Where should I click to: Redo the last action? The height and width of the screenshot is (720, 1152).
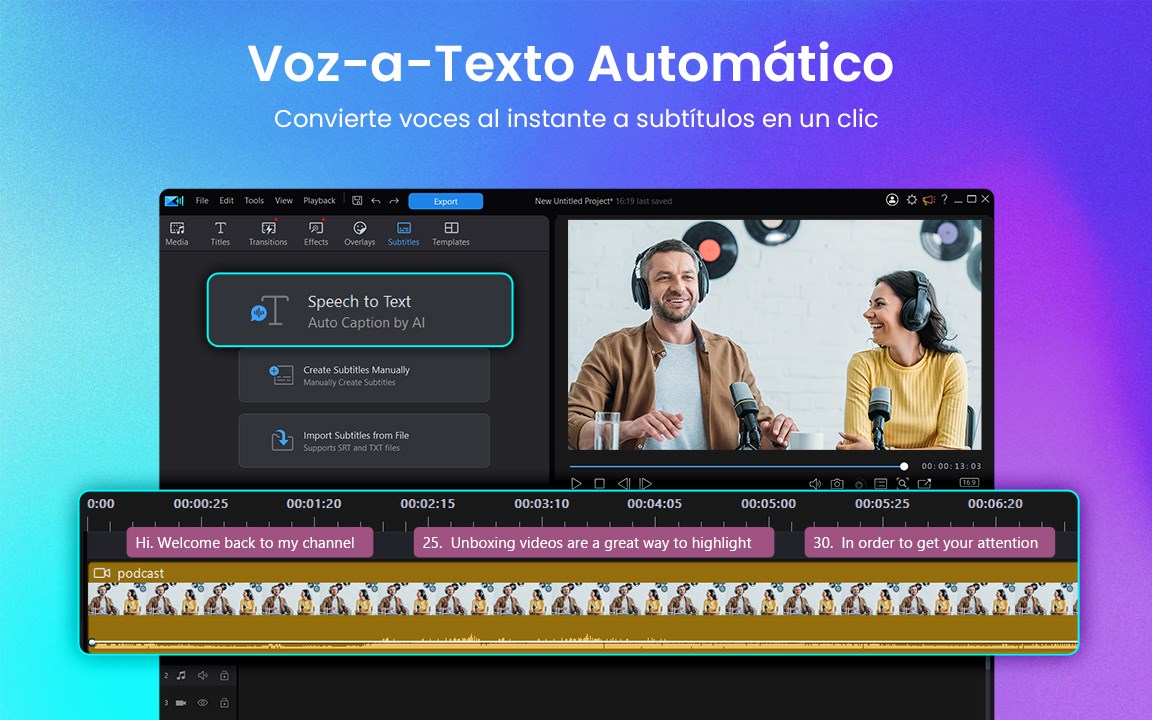point(394,201)
